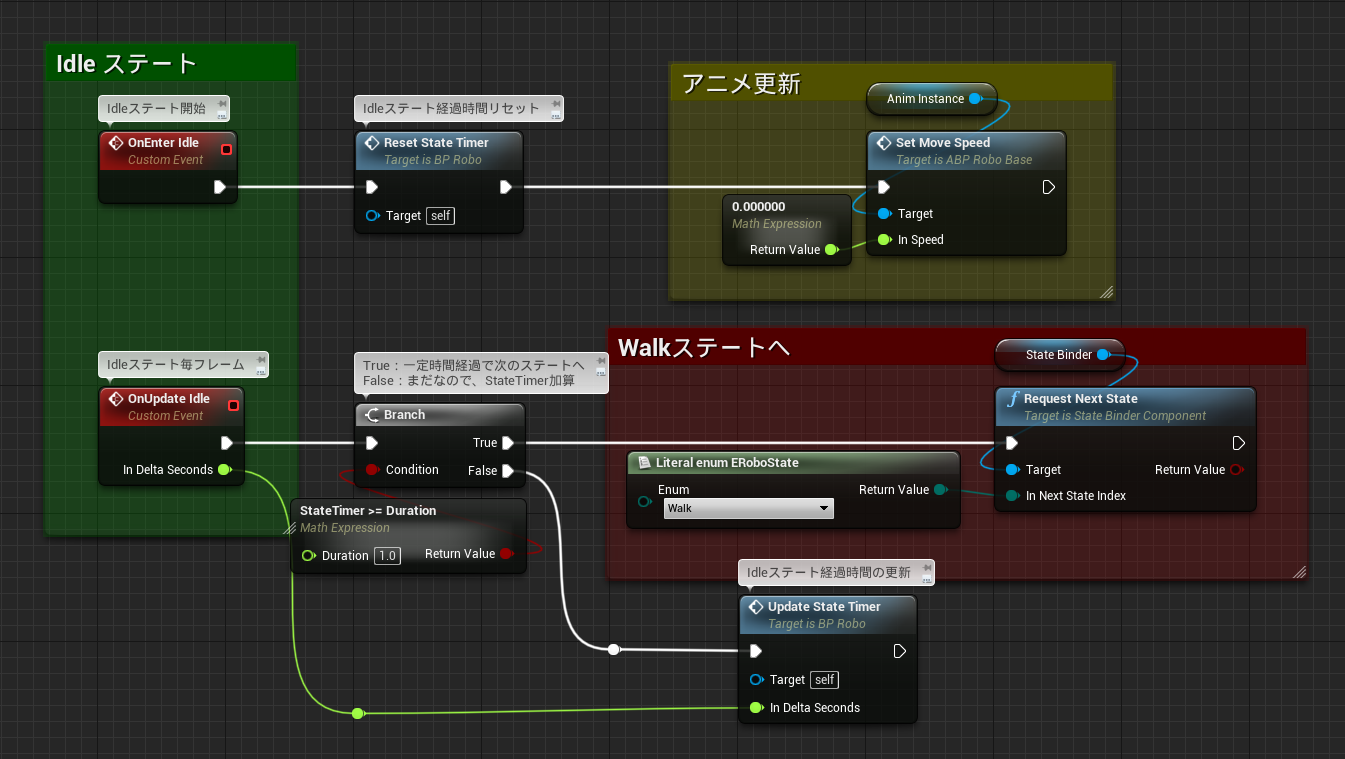
Task: Click the self value on Reset State Timer
Action: (440, 215)
